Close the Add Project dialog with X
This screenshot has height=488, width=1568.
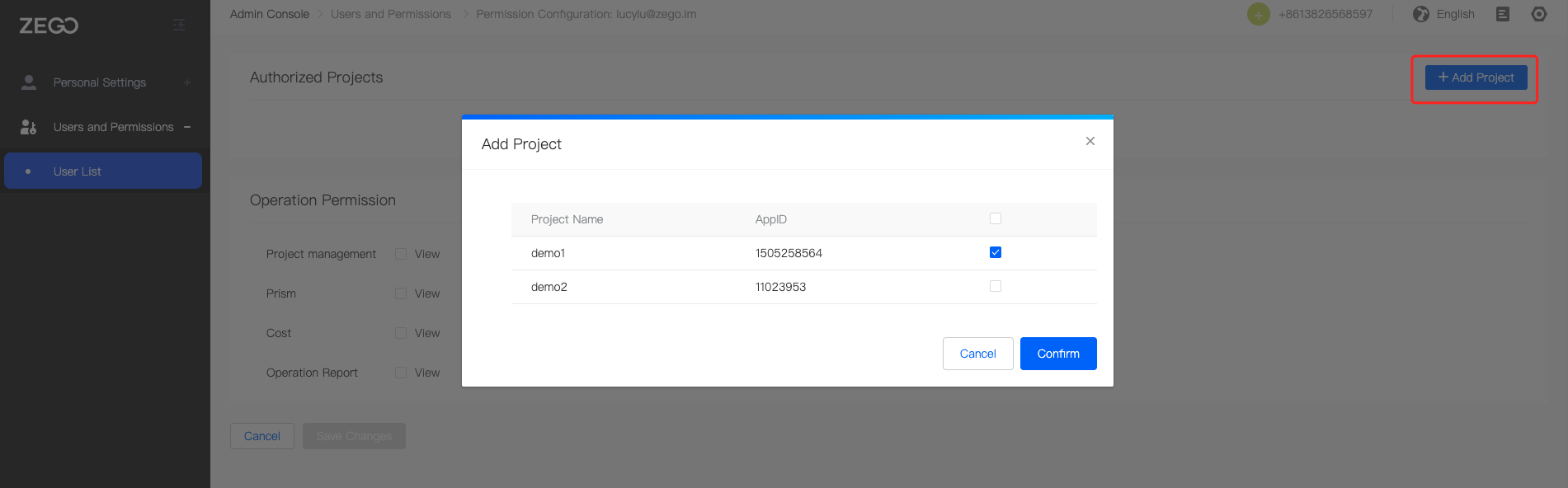point(1090,141)
